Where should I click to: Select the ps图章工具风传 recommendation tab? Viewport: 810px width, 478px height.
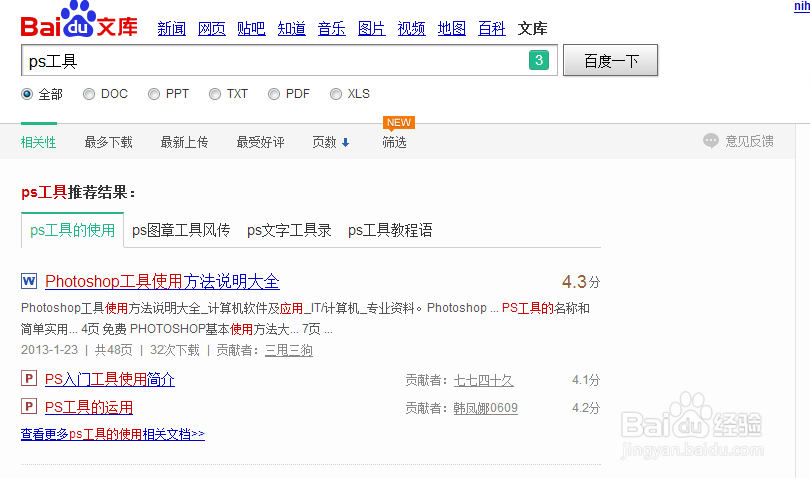click(x=181, y=230)
